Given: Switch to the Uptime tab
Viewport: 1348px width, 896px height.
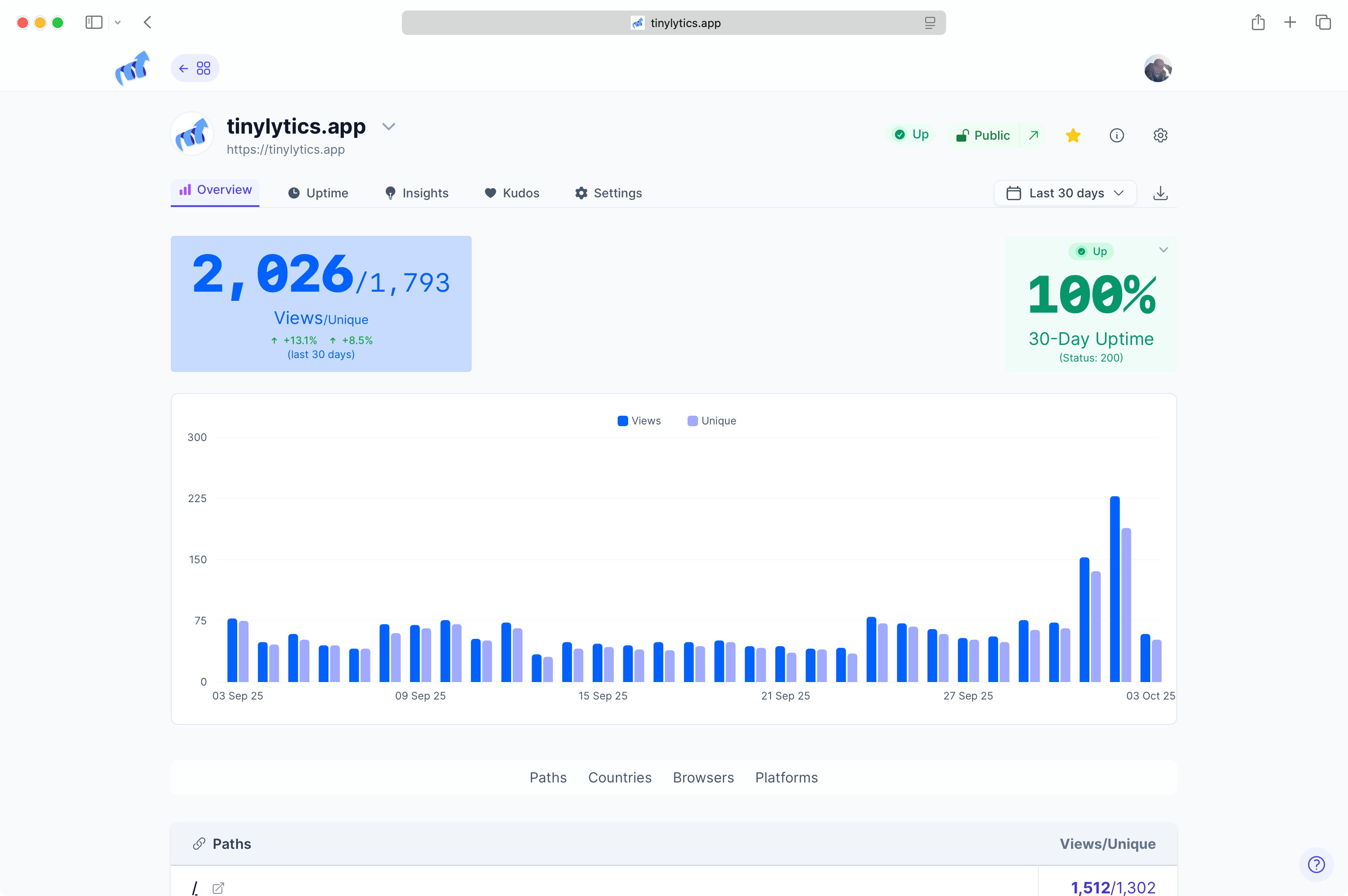Looking at the screenshot, I should point(318,193).
